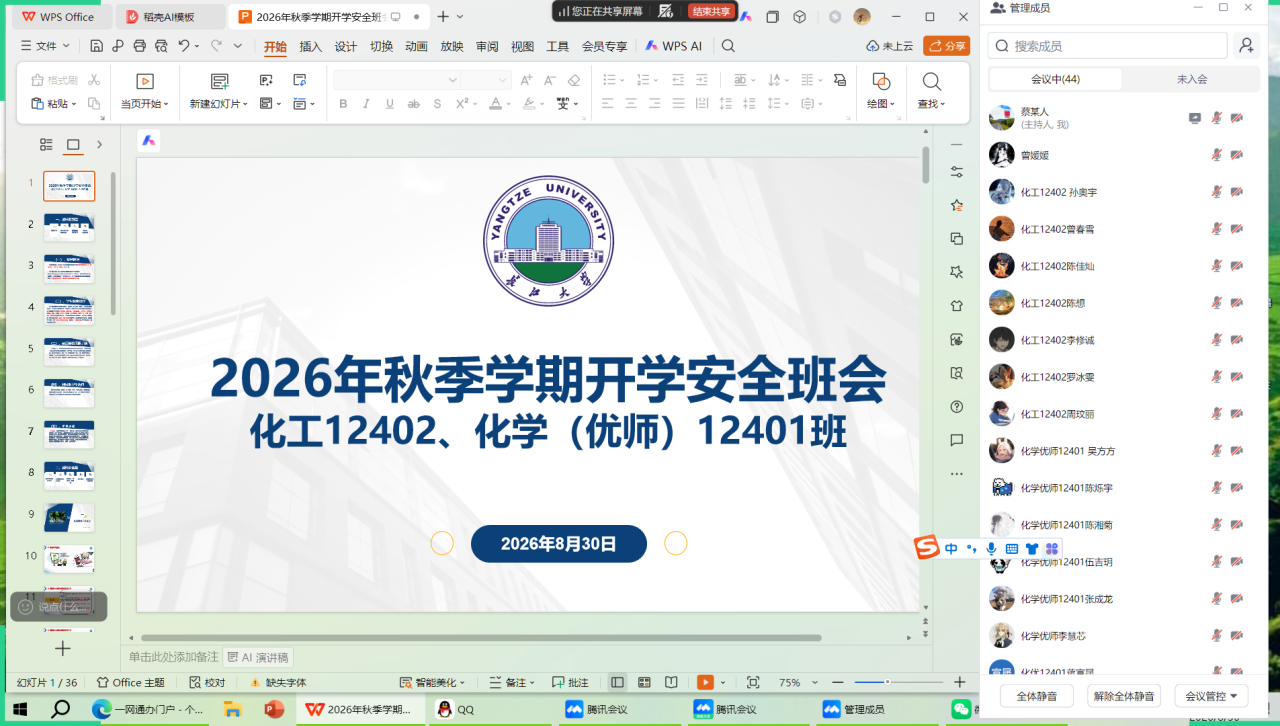Switch to normal view in status bar

[x=618, y=682]
